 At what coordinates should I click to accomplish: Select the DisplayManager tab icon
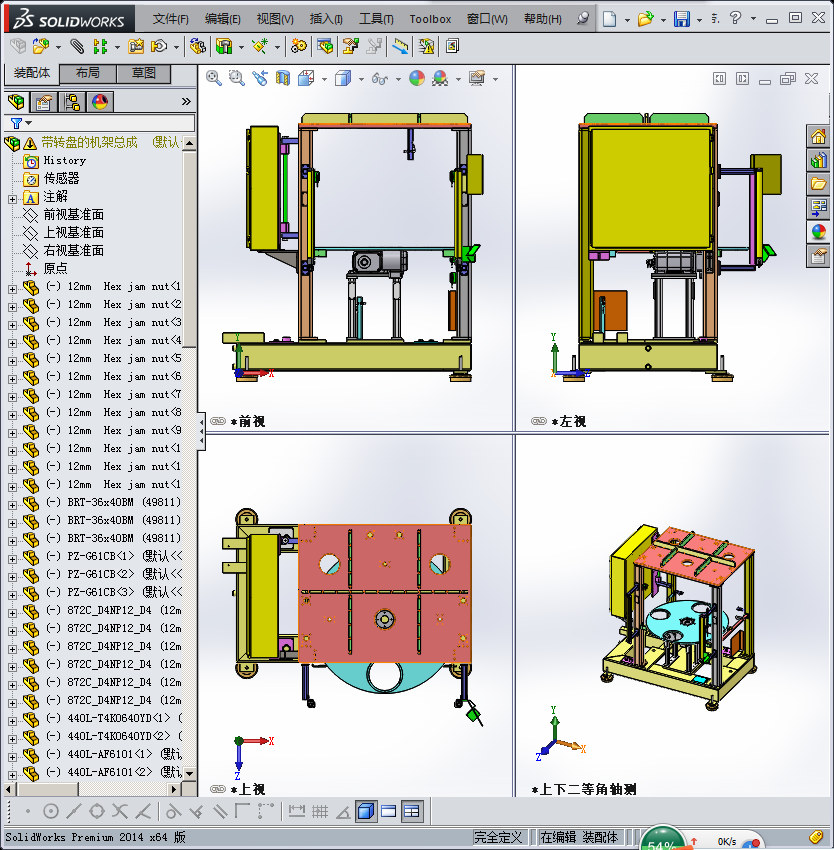(x=100, y=101)
